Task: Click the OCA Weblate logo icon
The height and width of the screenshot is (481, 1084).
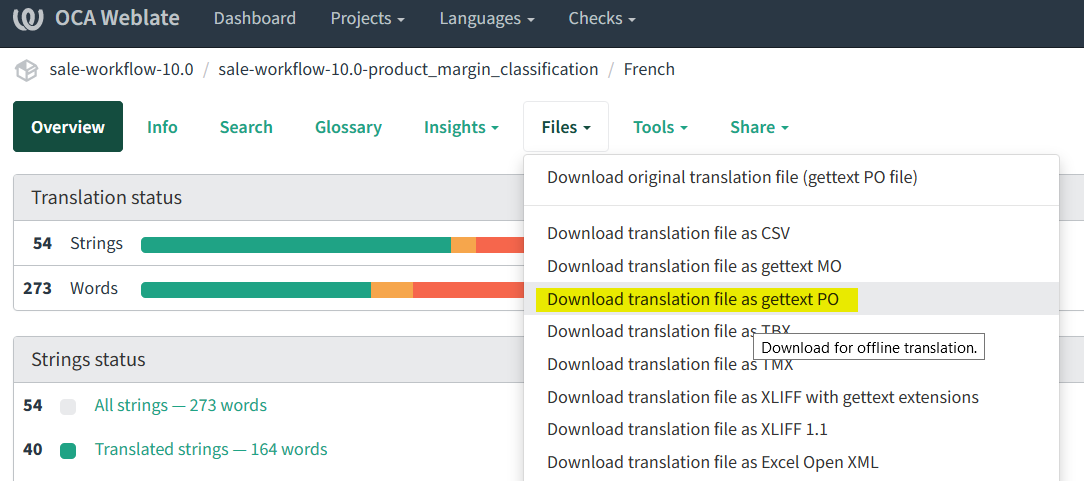Action: click(28, 19)
